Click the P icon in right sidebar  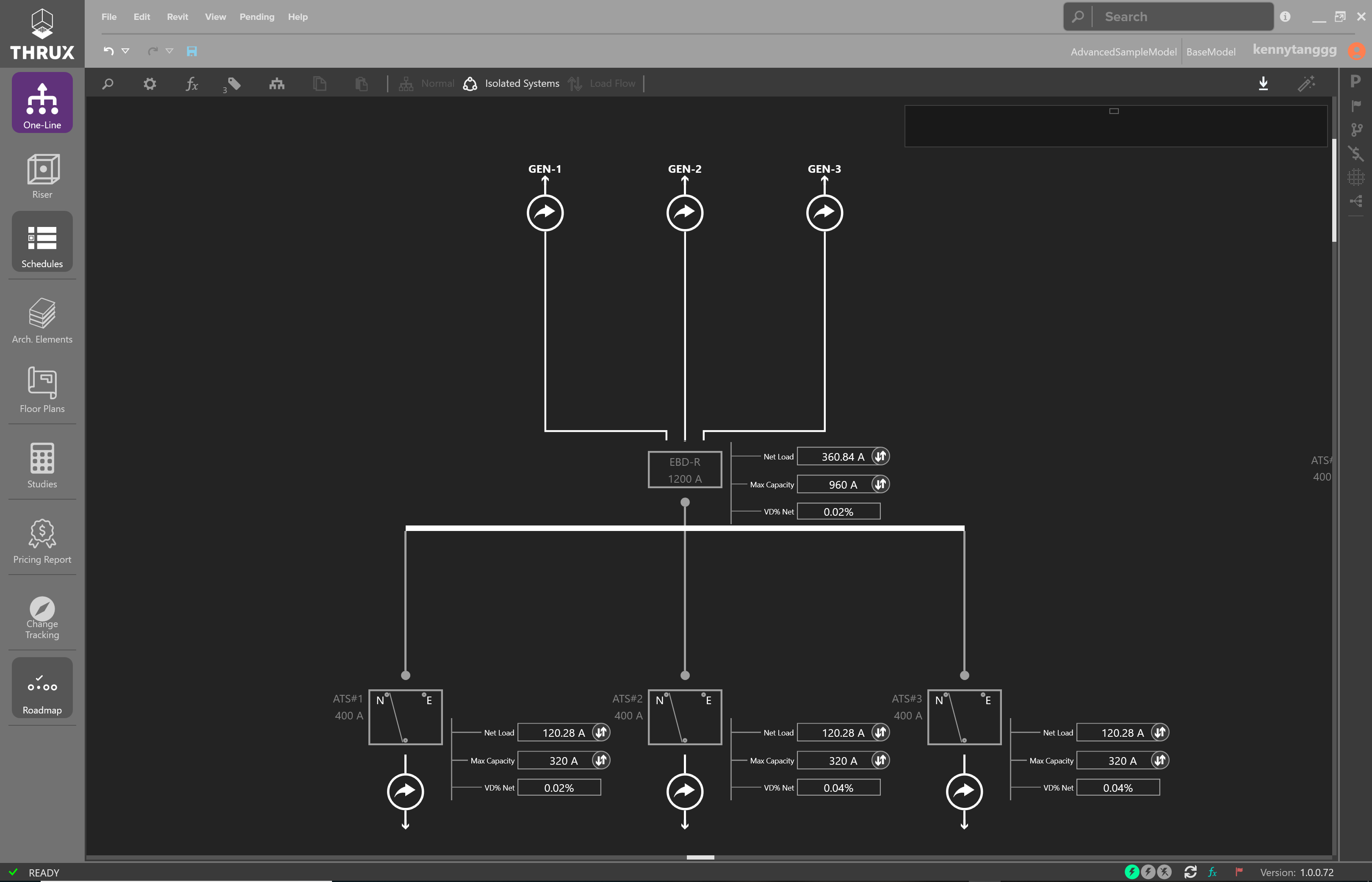point(1355,81)
